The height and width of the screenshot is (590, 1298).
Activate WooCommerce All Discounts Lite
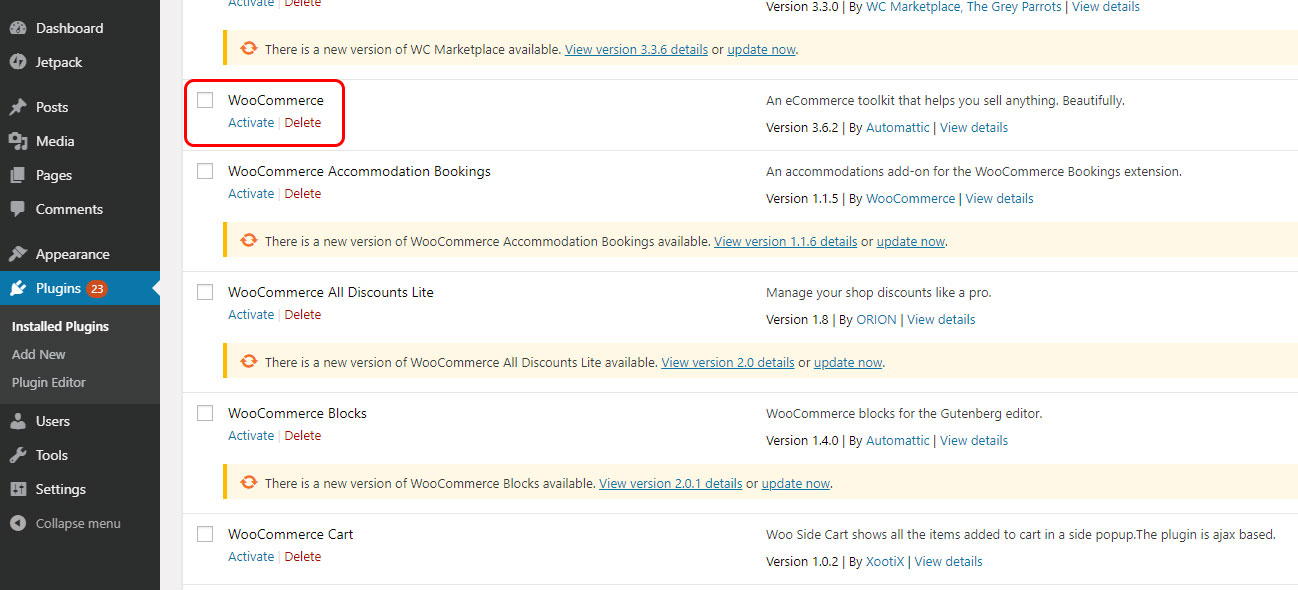coord(251,315)
